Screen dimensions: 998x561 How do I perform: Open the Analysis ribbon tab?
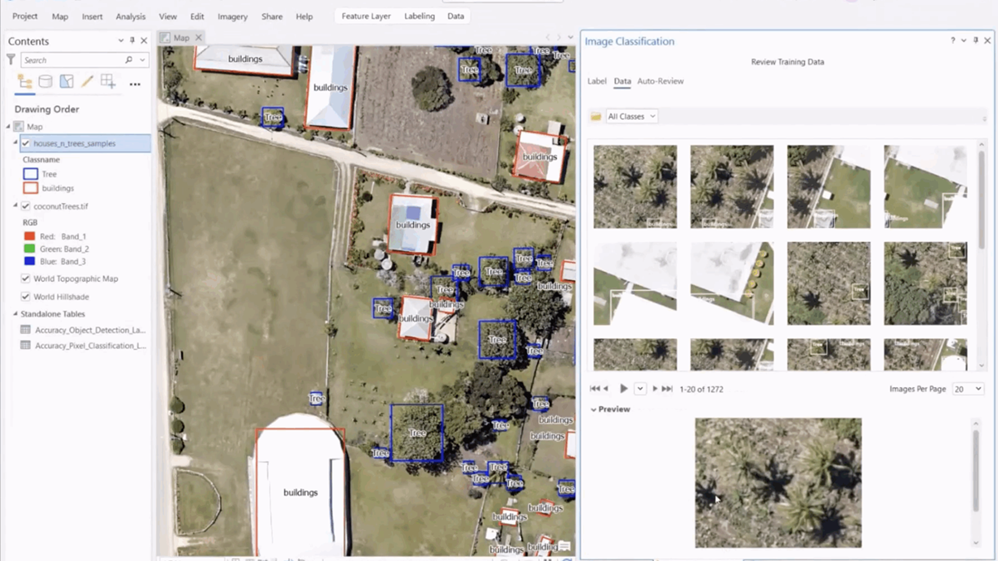pyautogui.click(x=130, y=17)
